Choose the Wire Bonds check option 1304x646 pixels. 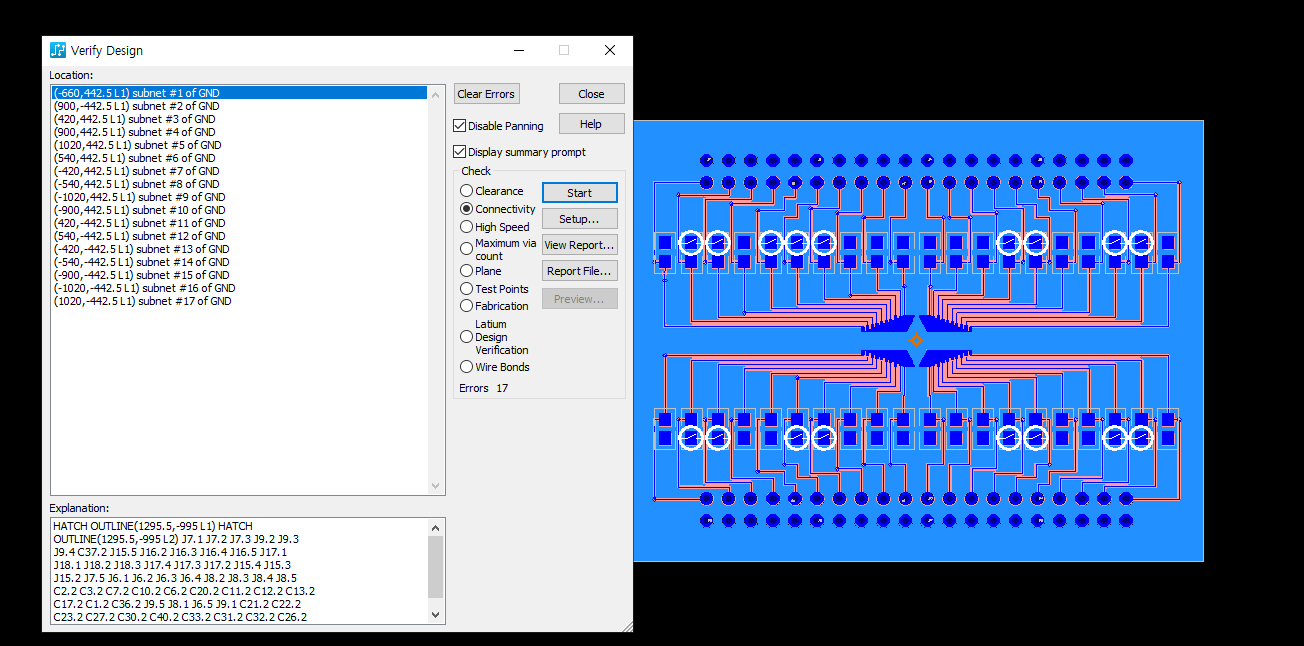click(x=466, y=367)
